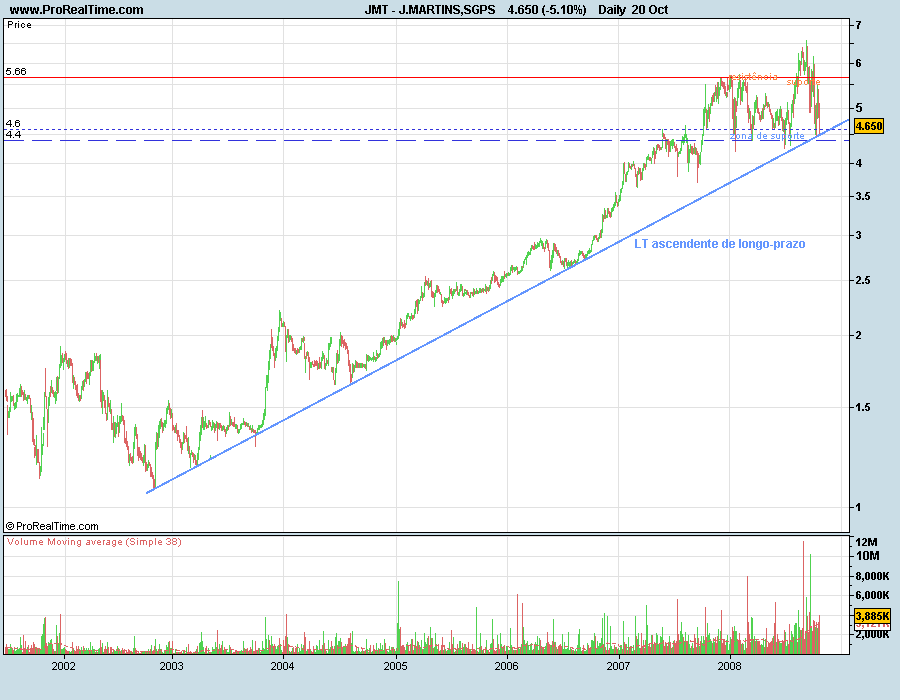Click the 2004 date axis label

pyautogui.click(x=282, y=666)
